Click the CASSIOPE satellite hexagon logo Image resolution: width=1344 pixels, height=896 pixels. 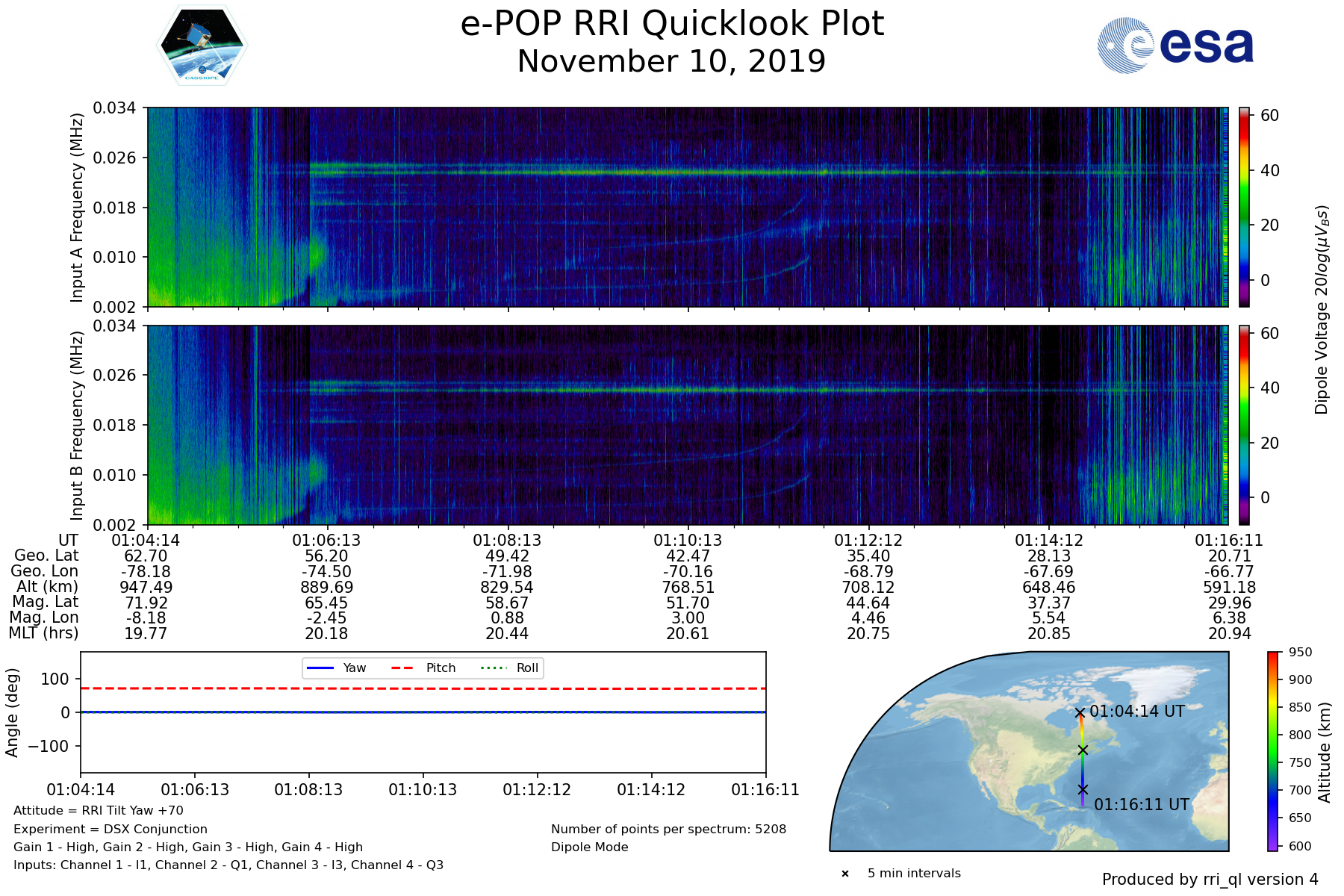coord(201,46)
